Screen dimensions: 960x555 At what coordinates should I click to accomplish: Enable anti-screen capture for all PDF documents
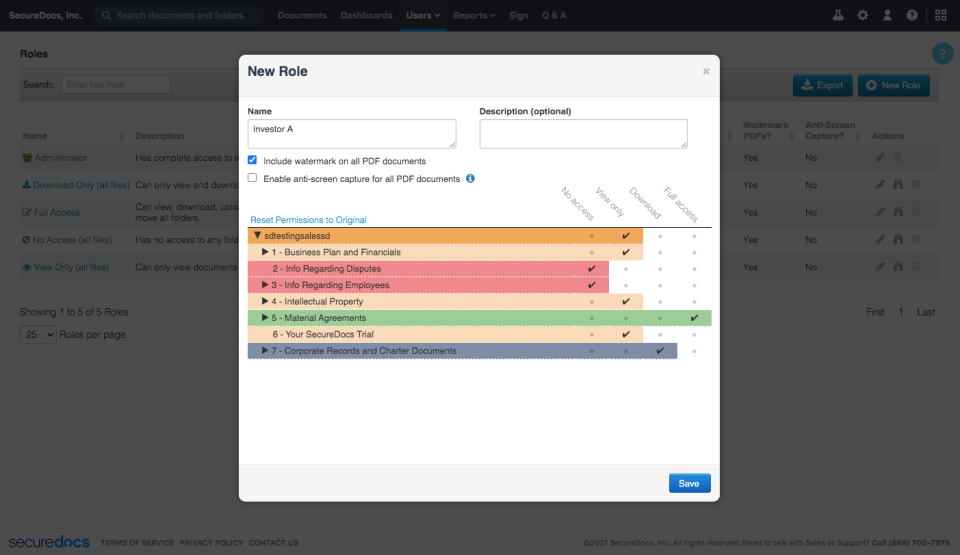253,179
